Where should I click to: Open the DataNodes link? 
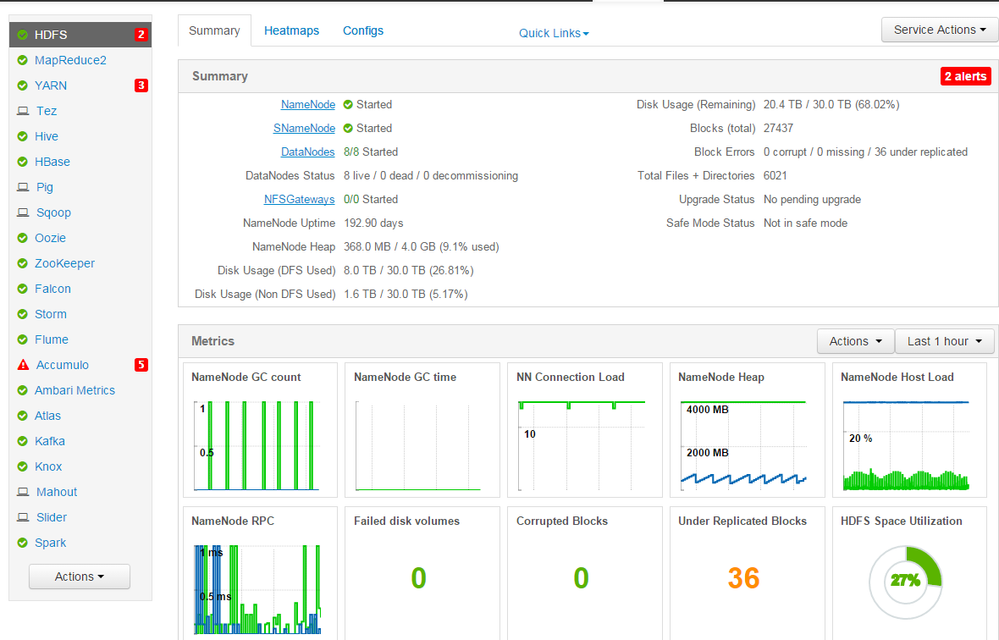click(307, 152)
